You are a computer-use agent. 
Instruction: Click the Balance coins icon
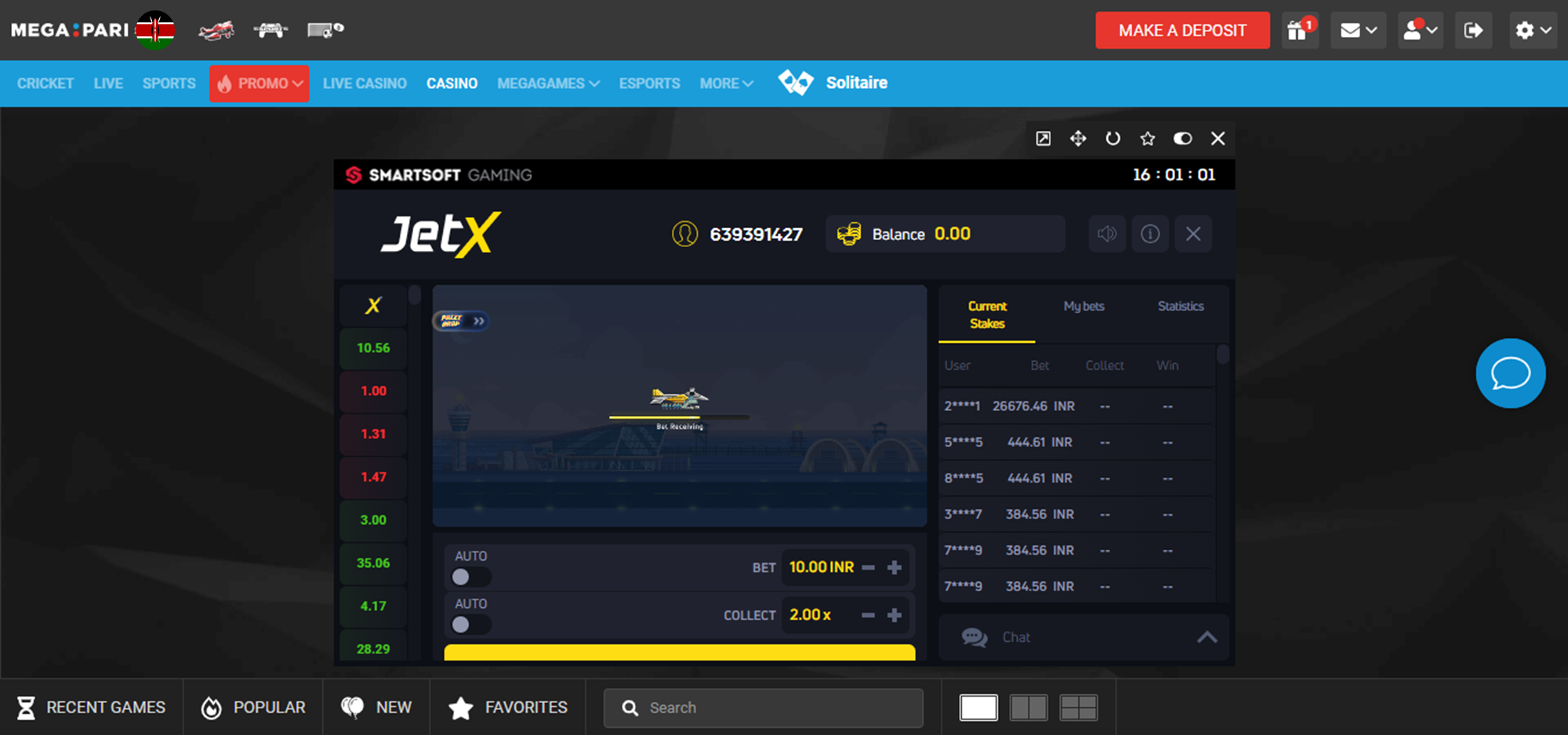849,234
